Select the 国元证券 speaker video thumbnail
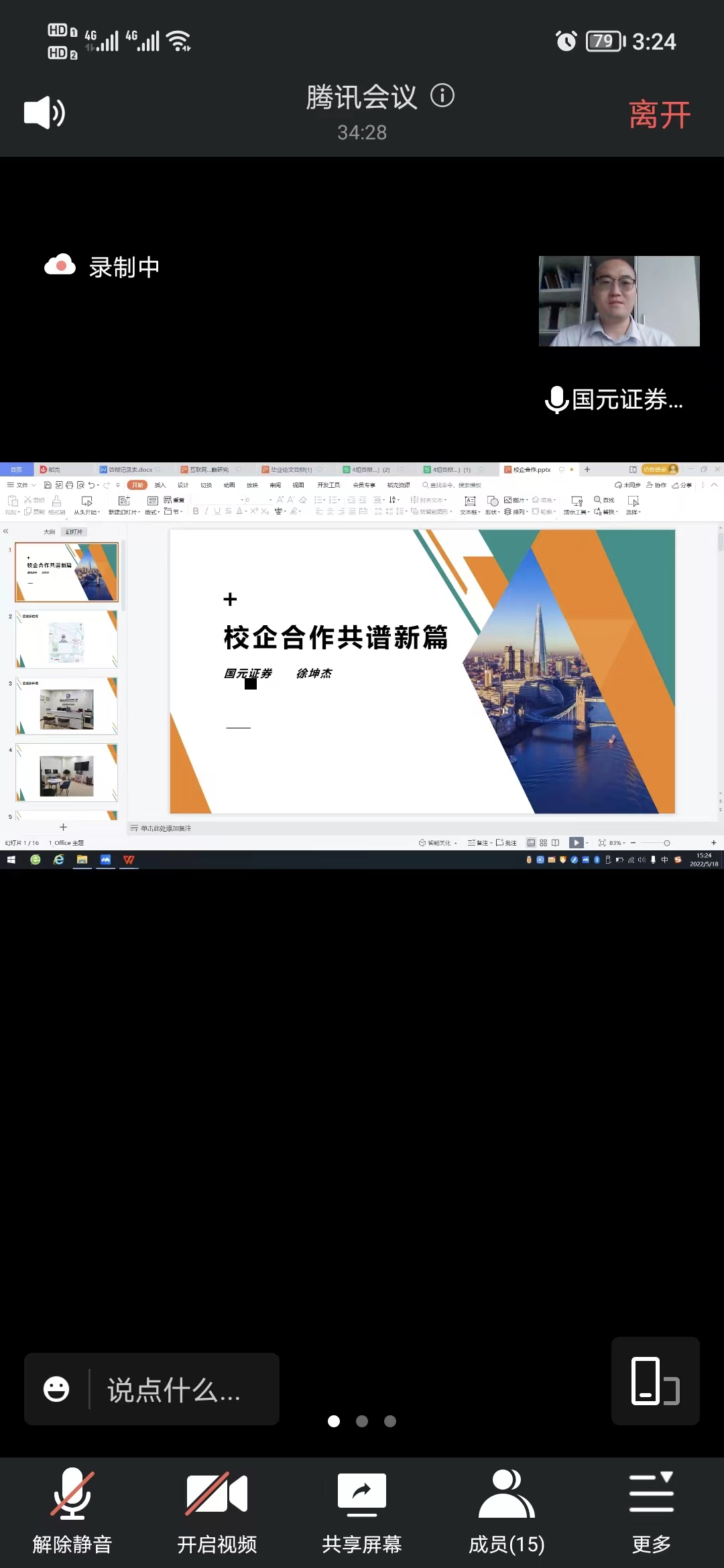 pos(619,301)
